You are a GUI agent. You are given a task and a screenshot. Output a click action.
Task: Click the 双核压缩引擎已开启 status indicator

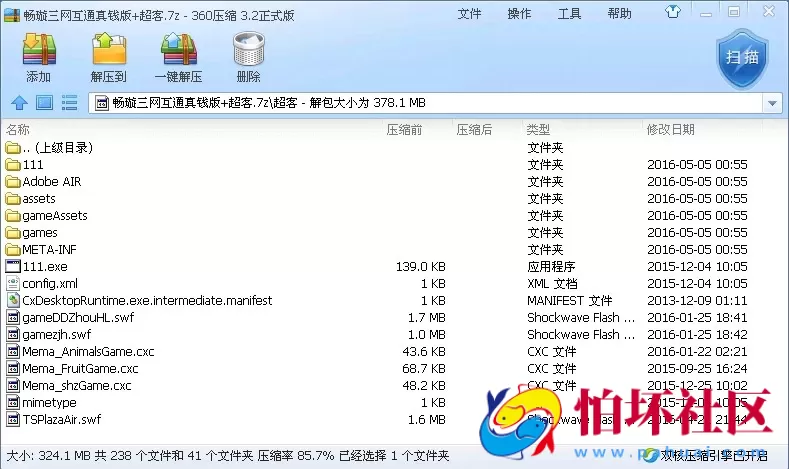coord(705,456)
